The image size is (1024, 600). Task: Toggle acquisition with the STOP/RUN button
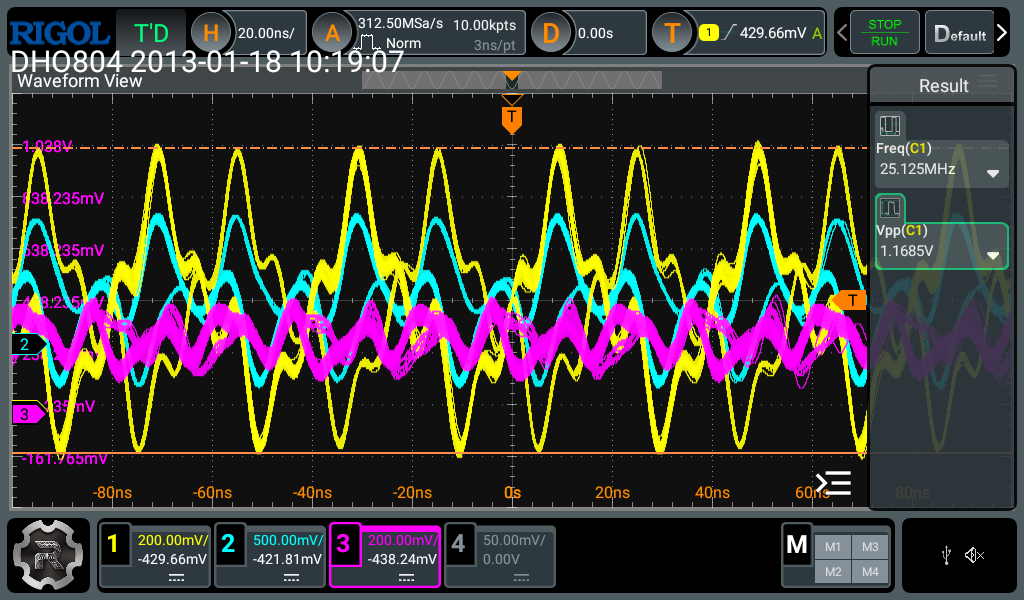point(883,33)
